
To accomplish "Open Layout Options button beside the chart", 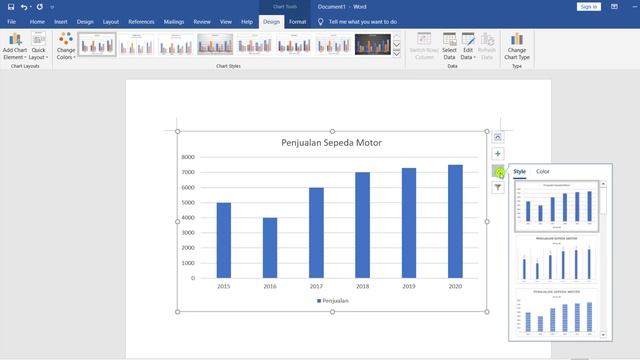I will tap(498, 137).
